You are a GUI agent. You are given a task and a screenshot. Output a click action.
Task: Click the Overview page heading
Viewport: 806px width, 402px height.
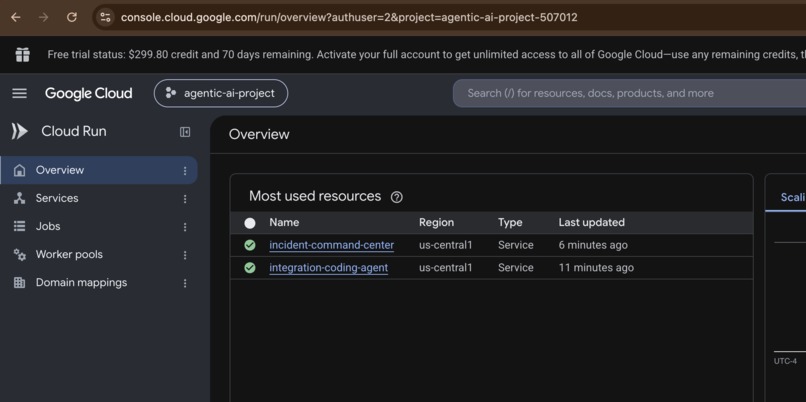pos(259,134)
